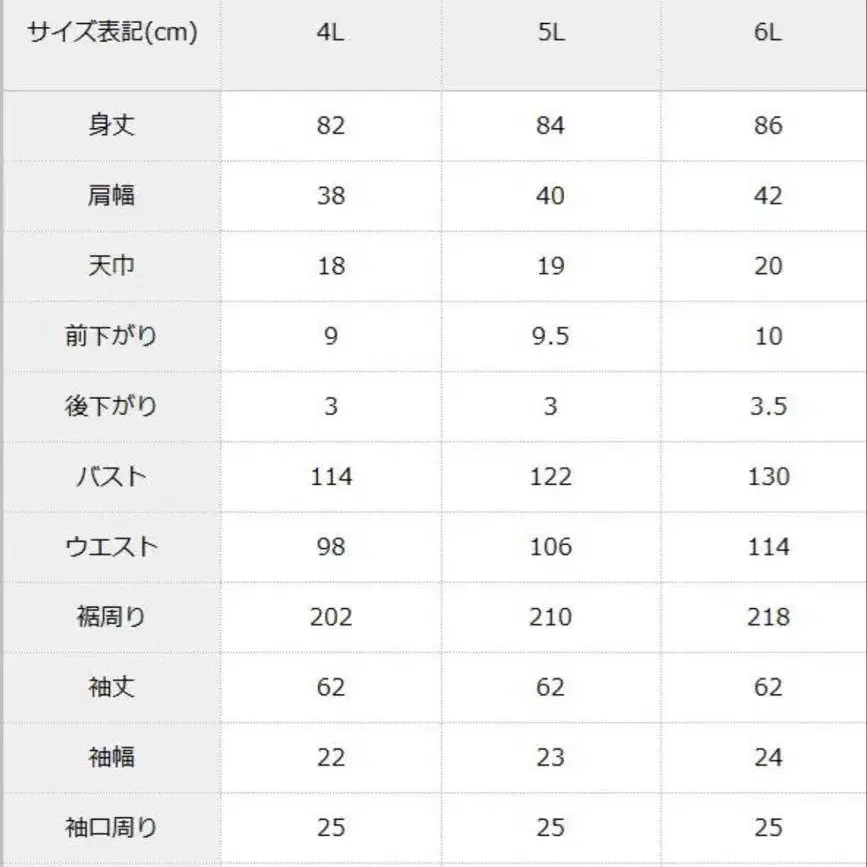
Task: Select the ウエスト row label
Action: tap(112, 547)
